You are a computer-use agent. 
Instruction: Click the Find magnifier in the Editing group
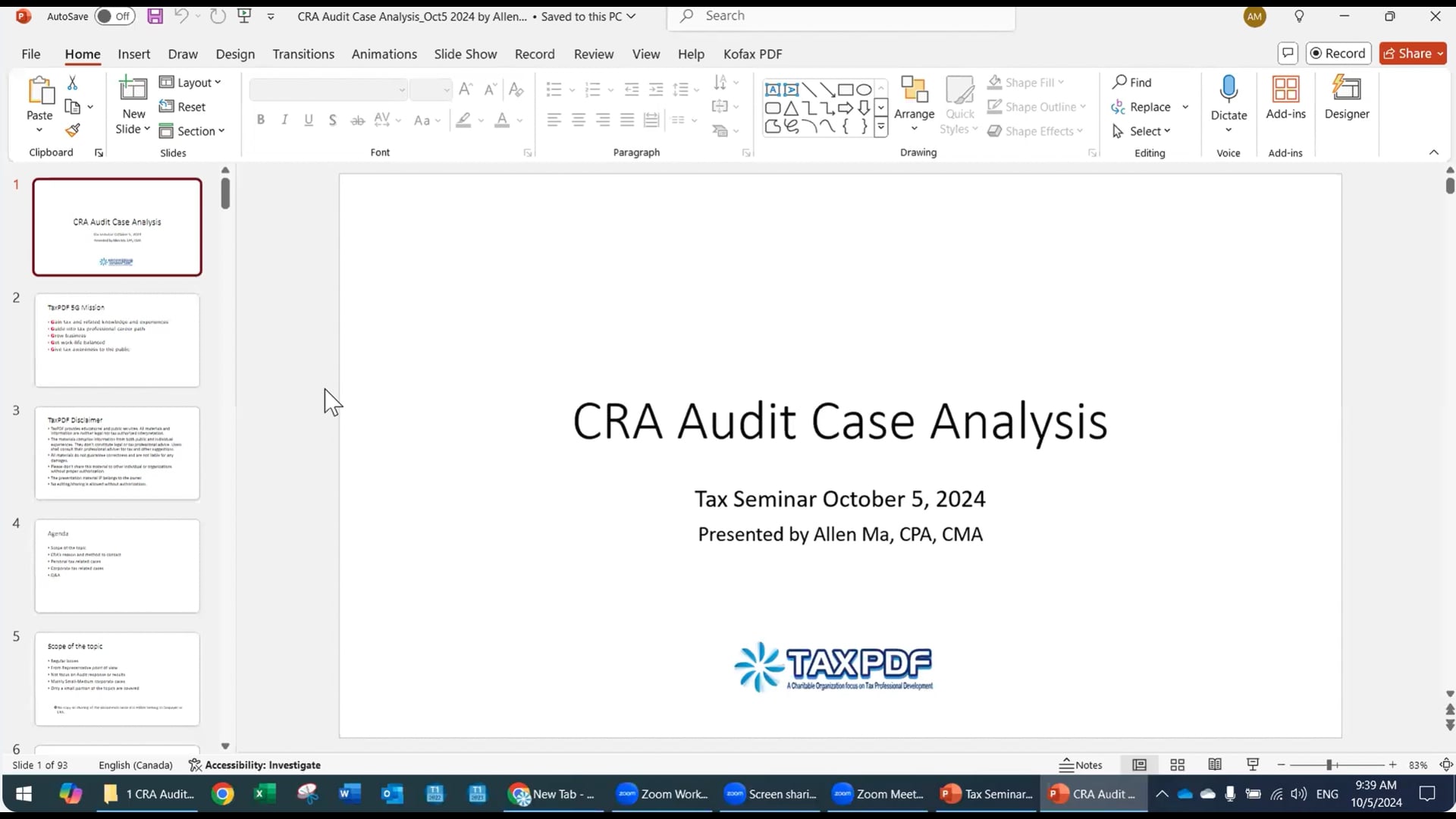[x=1119, y=82]
